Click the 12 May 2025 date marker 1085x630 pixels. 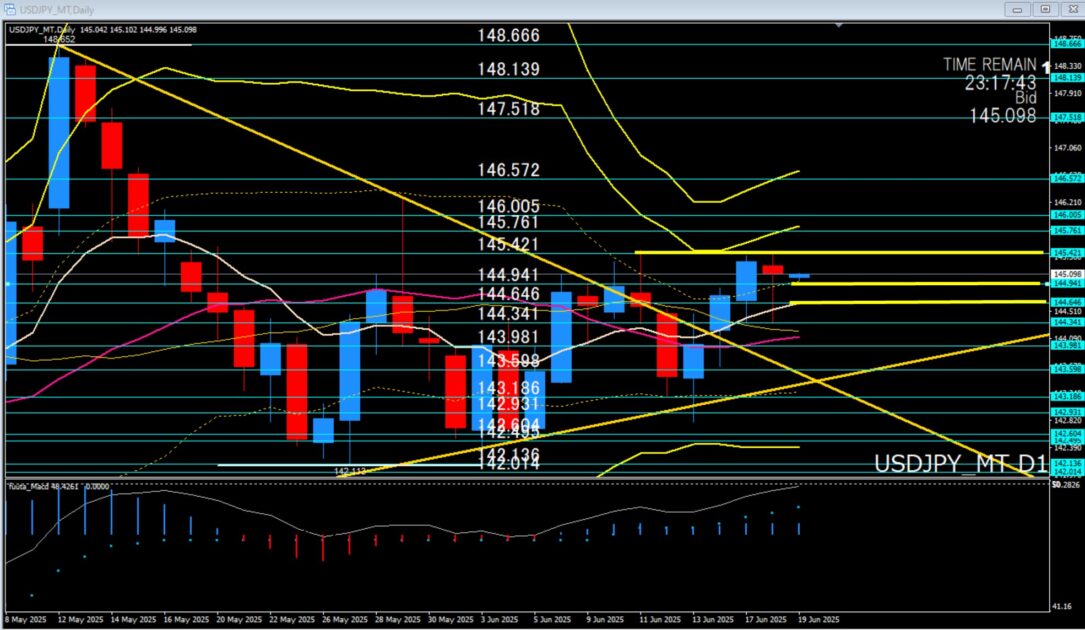tap(81, 620)
